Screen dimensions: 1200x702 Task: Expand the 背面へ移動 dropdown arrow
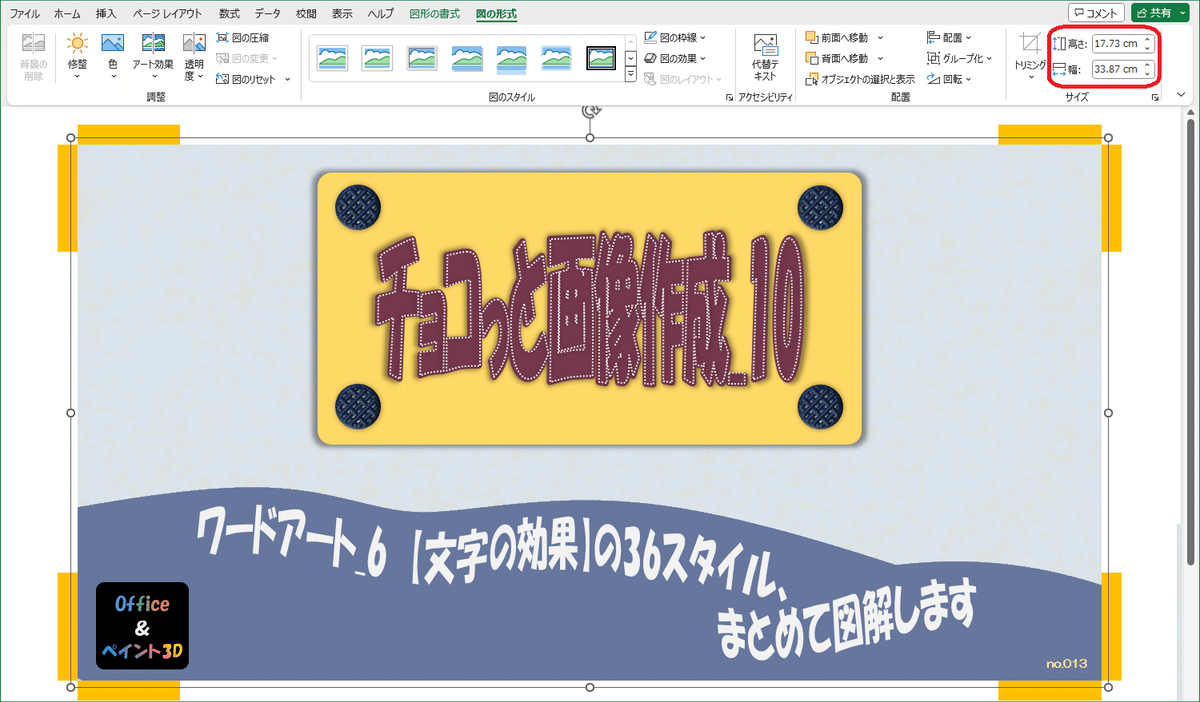(x=880, y=58)
